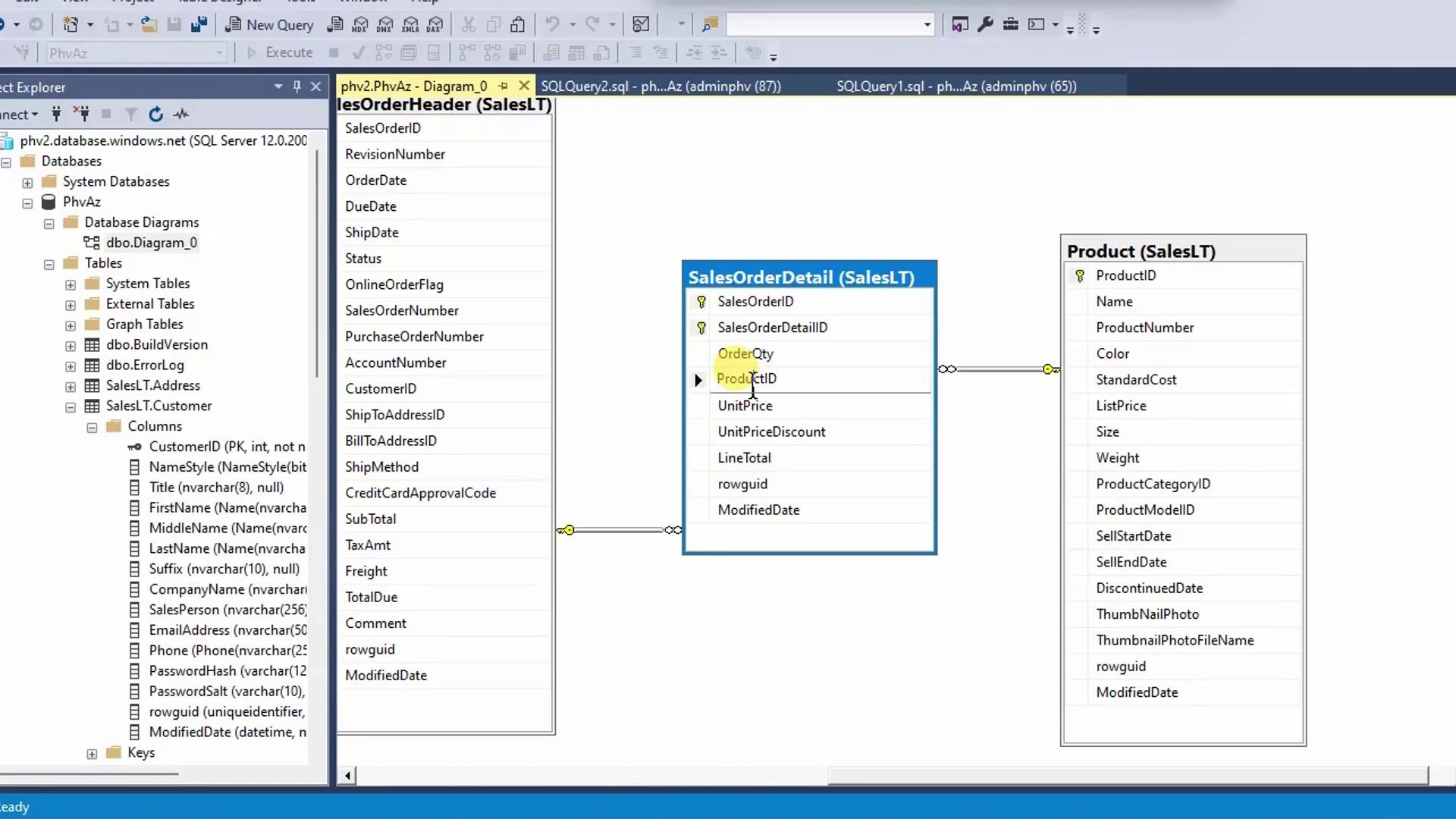
Task: Toggle the pin on the Object Explorer panel
Action: 297,87
